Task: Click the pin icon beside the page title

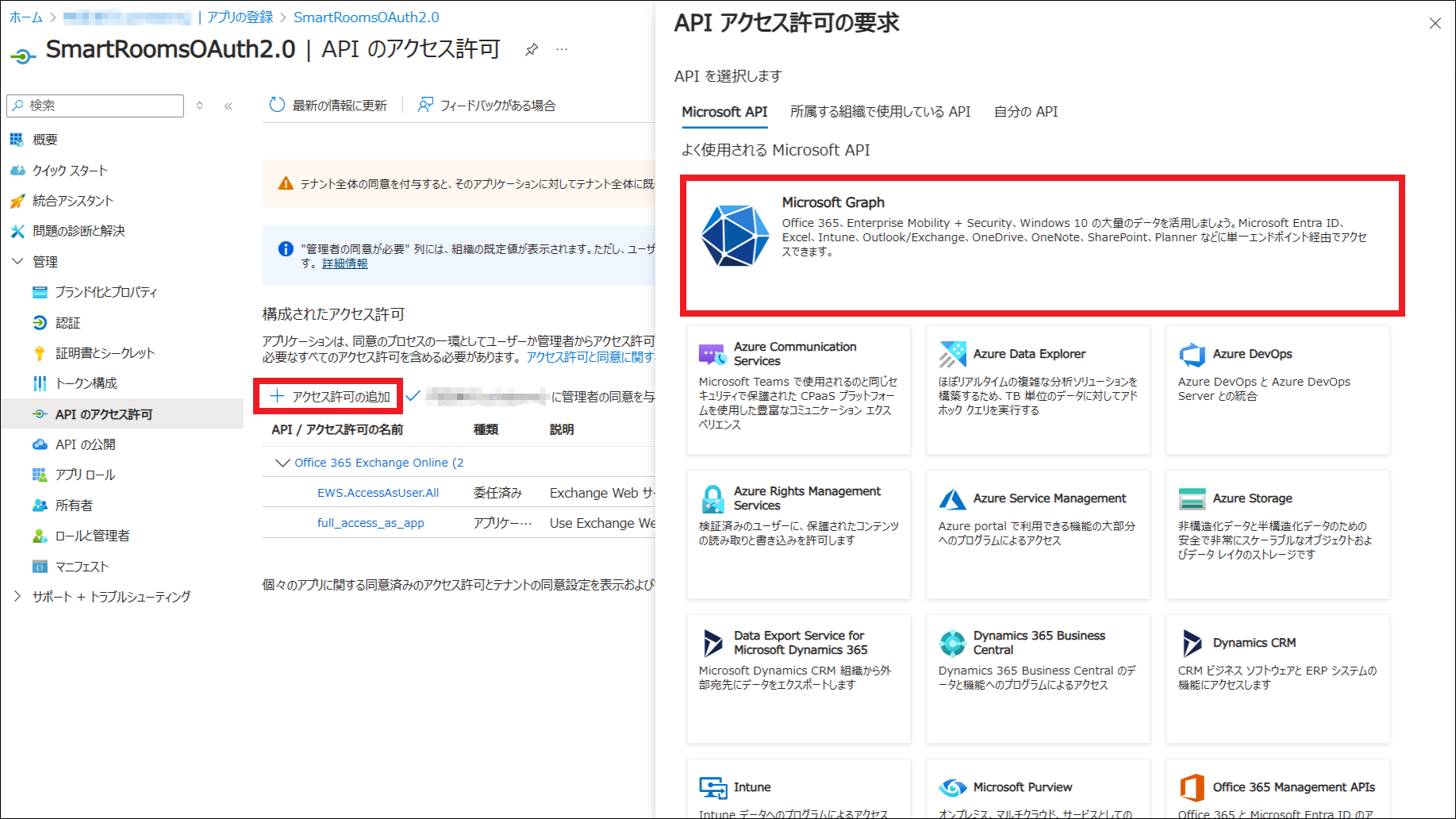Action: click(532, 50)
